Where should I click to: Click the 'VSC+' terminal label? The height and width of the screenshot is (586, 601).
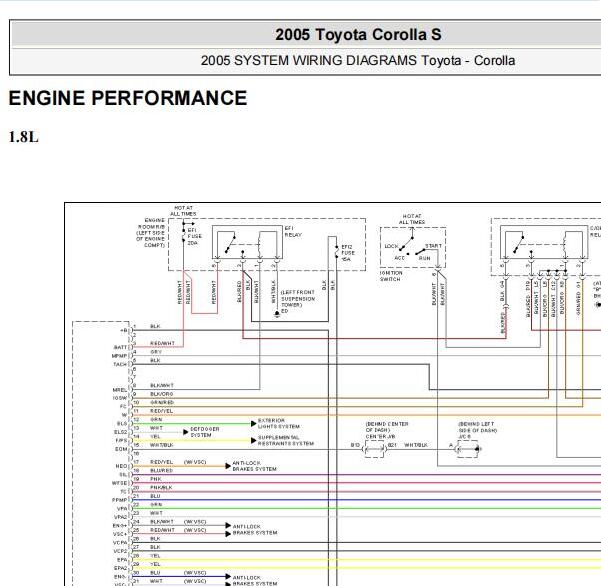pyautogui.click(x=120, y=534)
